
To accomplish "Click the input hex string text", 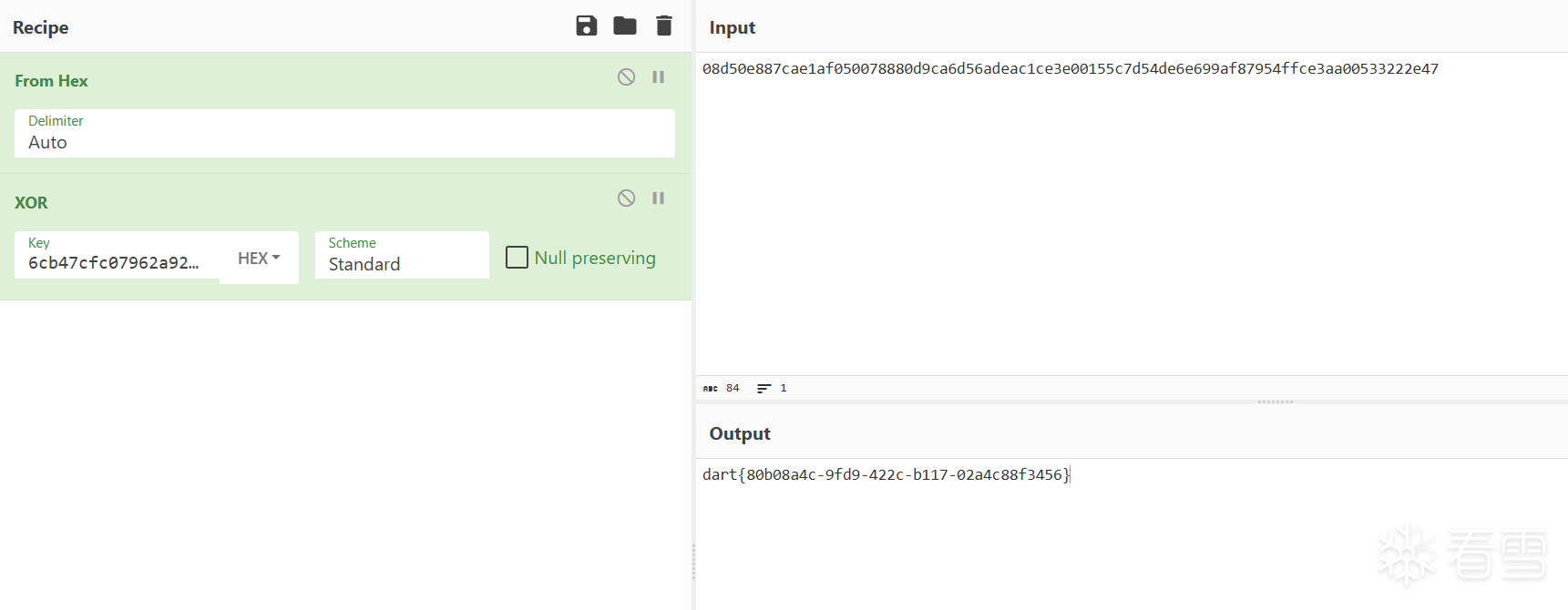I will [x=1070, y=69].
